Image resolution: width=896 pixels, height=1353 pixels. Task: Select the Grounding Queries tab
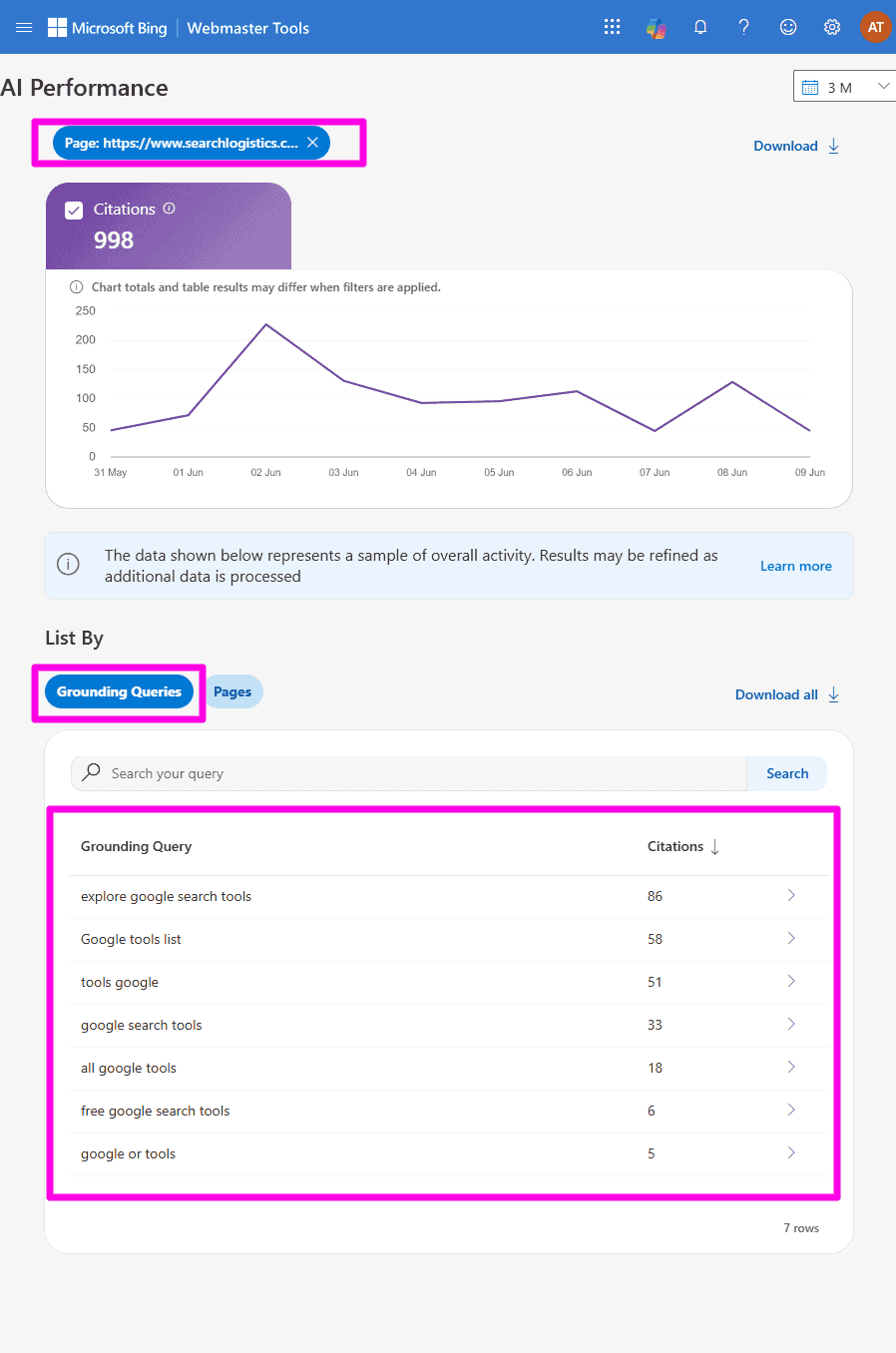coord(119,691)
